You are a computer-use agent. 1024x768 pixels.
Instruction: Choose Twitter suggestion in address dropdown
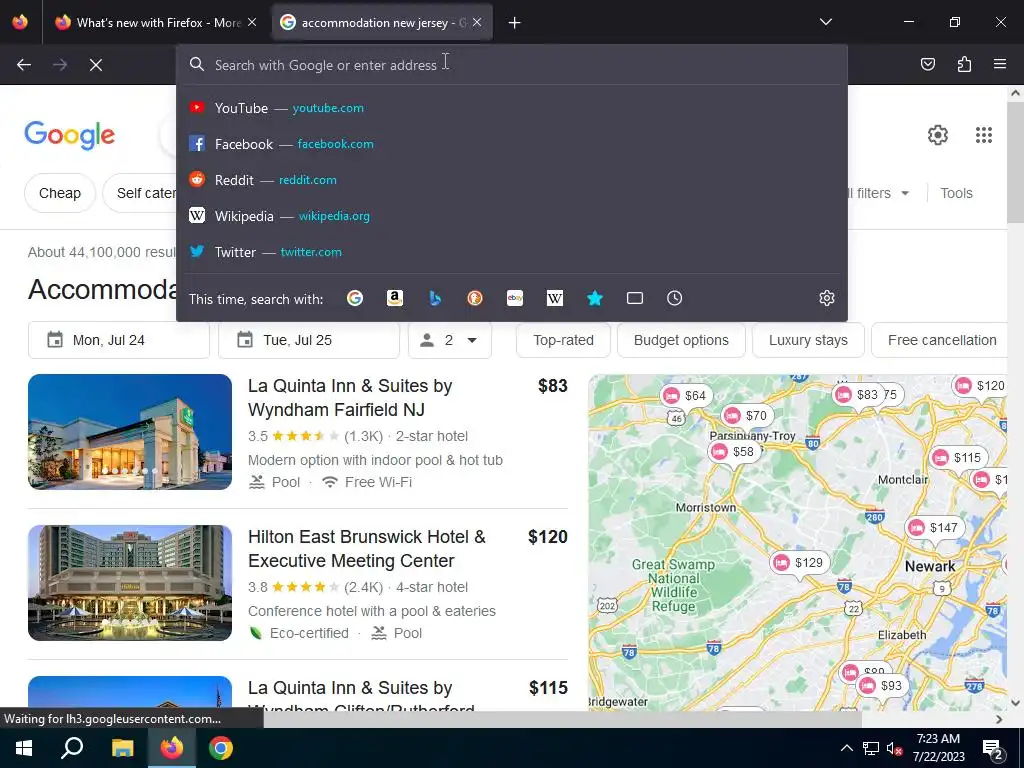click(512, 251)
